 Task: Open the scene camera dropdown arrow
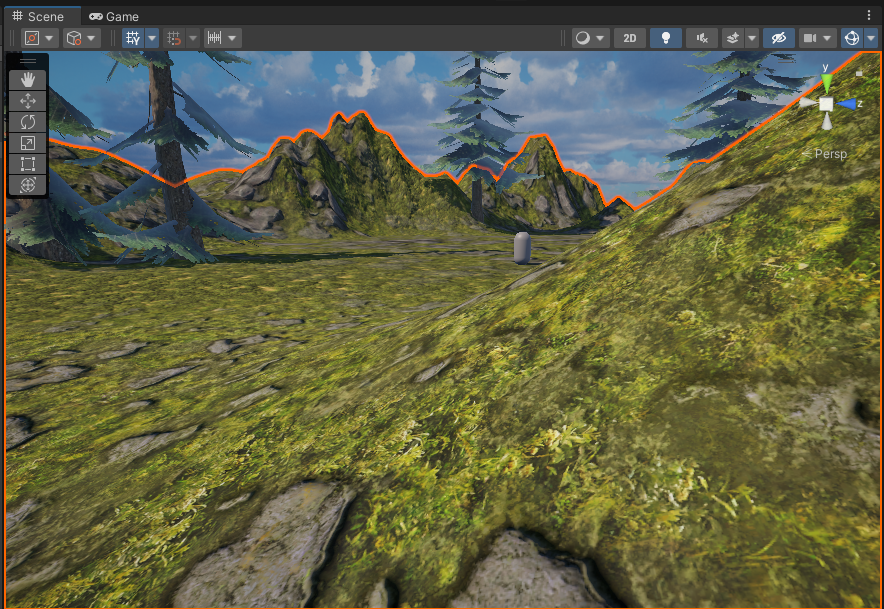tap(828, 38)
